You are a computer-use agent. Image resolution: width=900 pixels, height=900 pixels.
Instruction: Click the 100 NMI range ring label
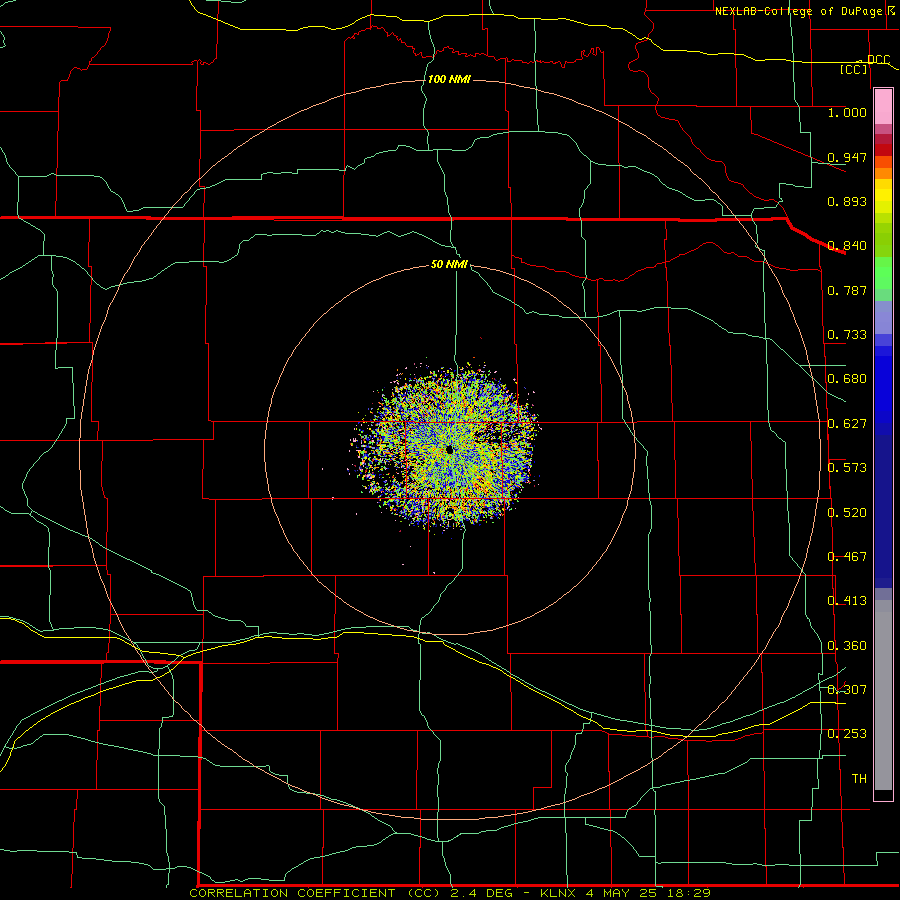click(x=449, y=79)
